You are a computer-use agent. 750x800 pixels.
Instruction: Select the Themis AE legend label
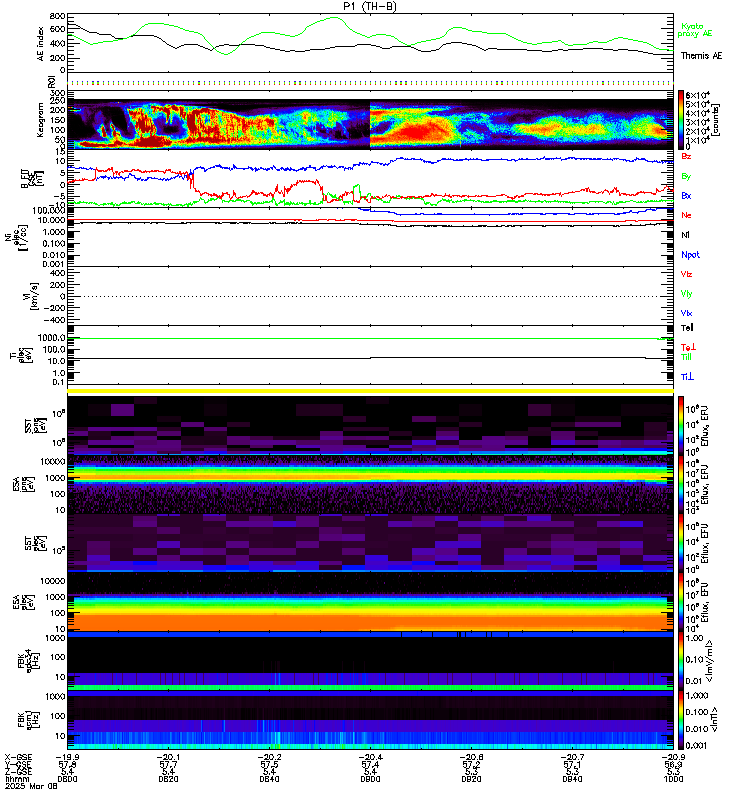pos(702,56)
